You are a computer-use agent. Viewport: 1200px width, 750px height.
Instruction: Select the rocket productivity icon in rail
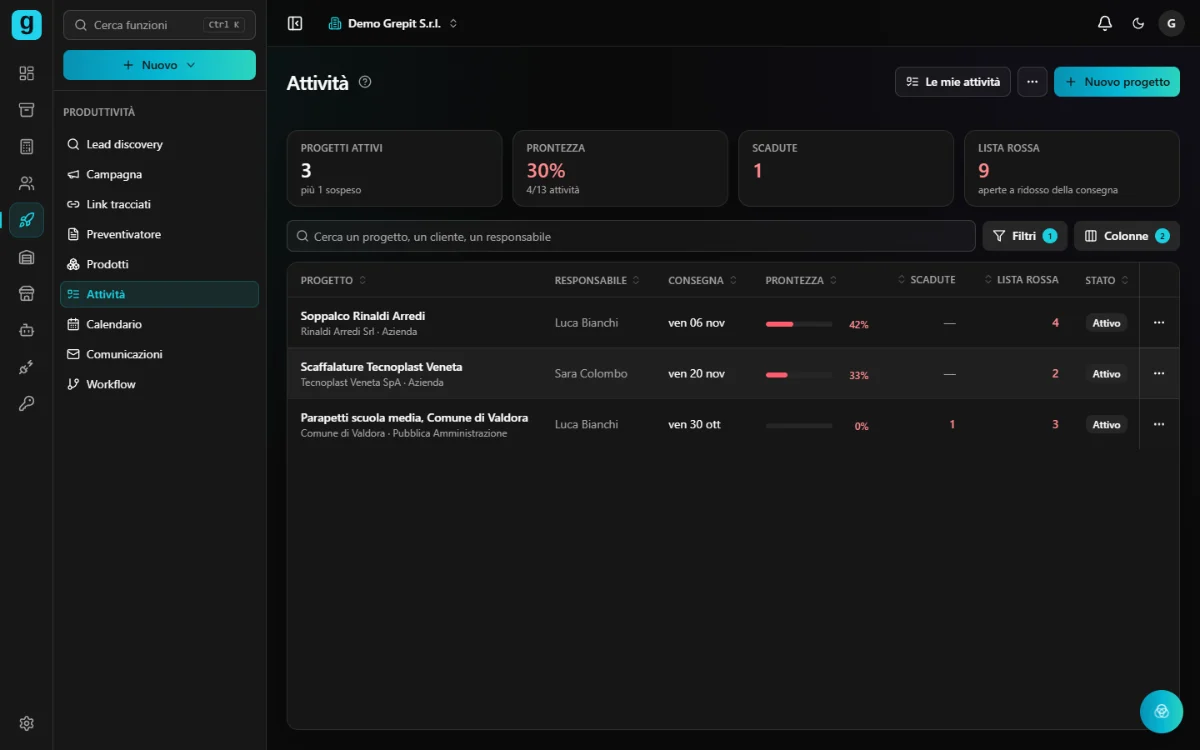click(x=26, y=220)
